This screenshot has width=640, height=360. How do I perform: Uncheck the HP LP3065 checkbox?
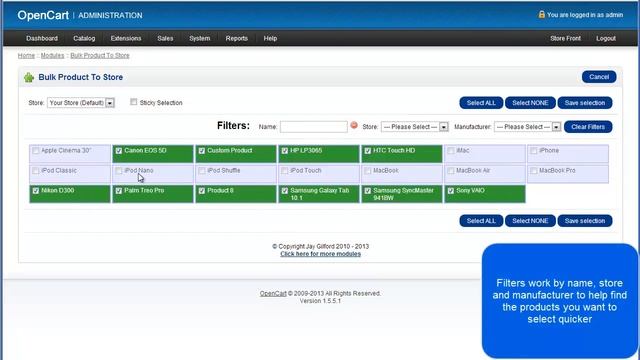pos(285,151)
